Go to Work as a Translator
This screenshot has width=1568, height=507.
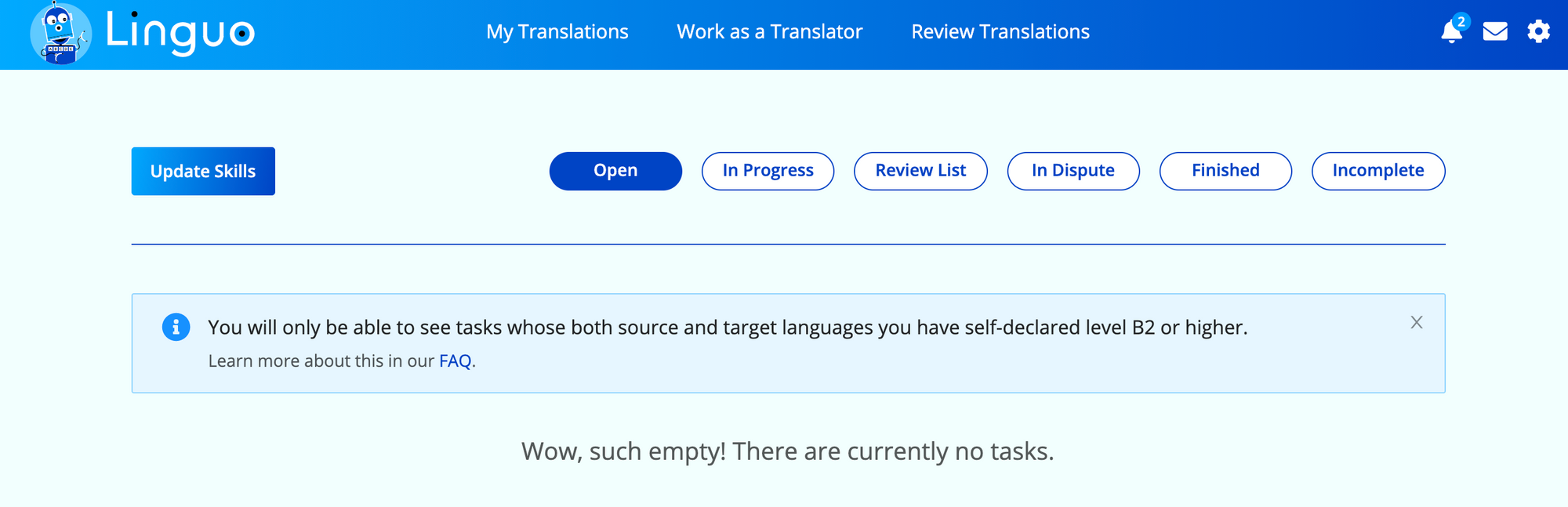[769, 31]
